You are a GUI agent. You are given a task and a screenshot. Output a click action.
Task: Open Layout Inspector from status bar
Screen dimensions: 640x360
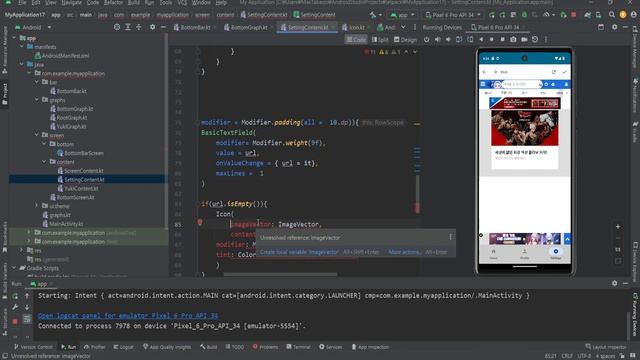coord(606,347)
